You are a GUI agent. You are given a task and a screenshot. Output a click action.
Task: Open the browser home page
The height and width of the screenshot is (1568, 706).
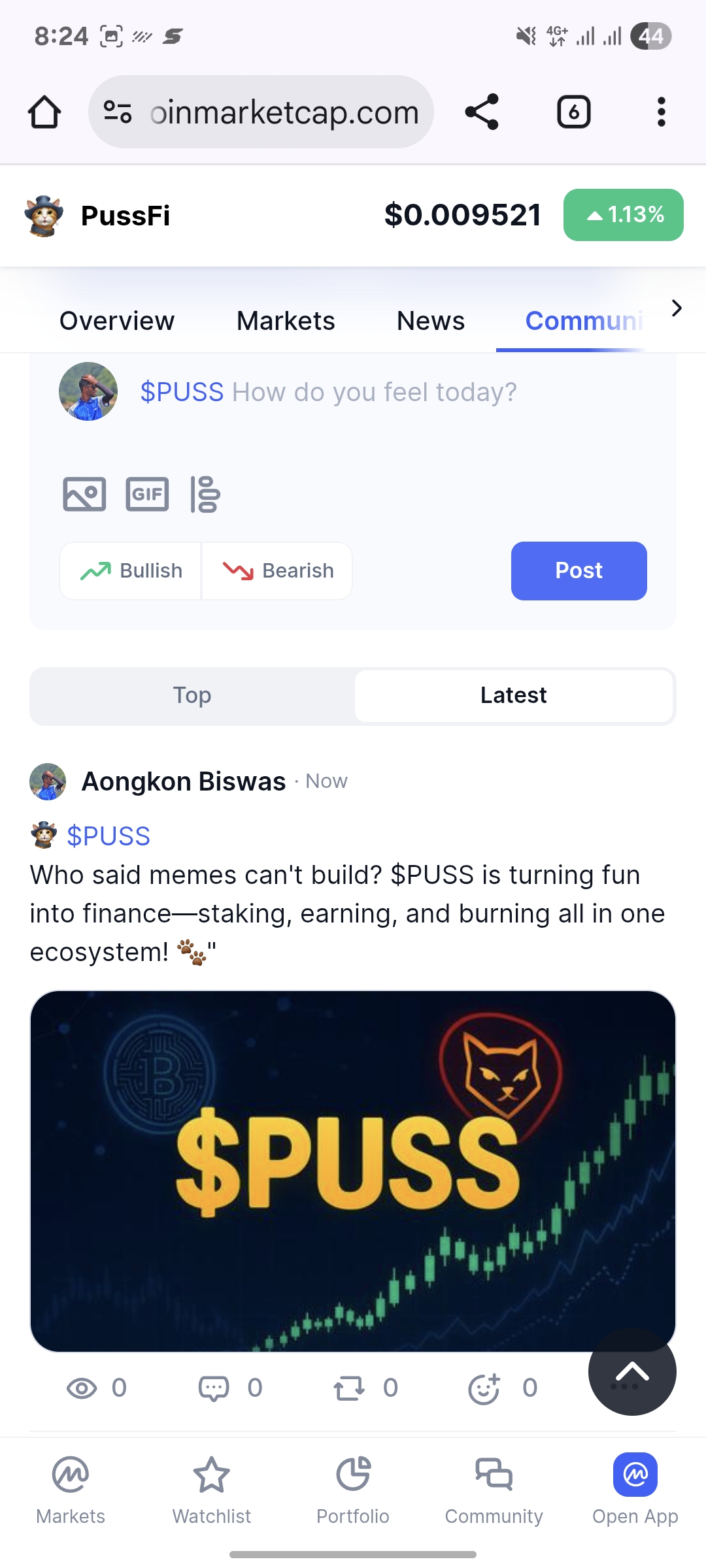click(44, 112)
